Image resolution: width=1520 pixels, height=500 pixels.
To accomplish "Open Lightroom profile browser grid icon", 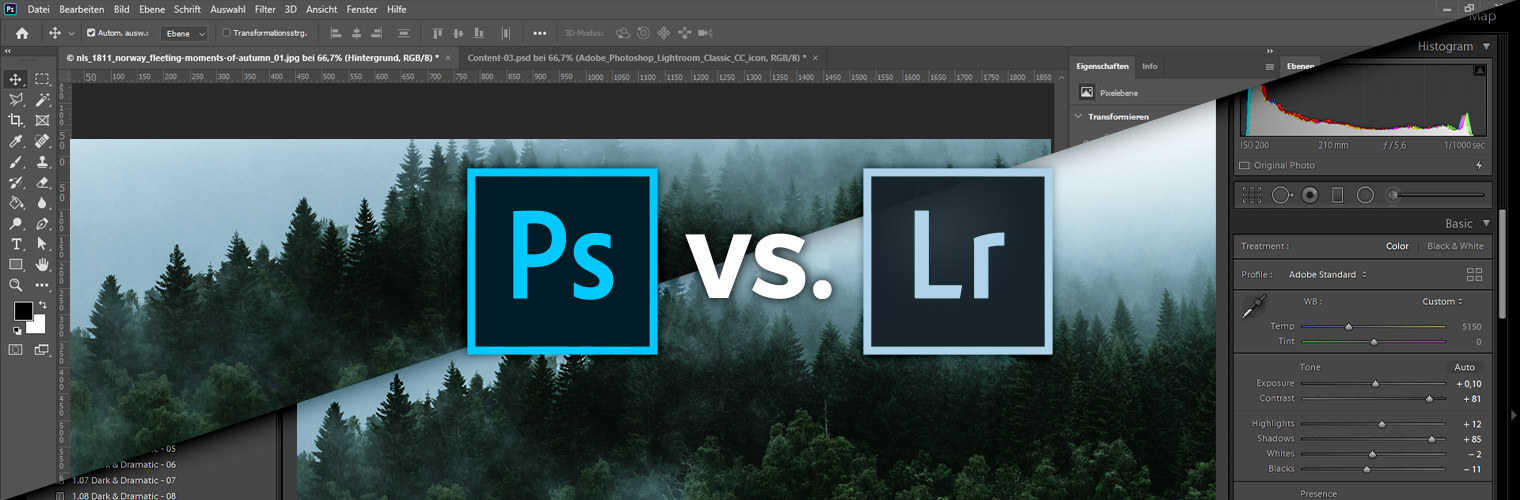I will pos(1474,274).
